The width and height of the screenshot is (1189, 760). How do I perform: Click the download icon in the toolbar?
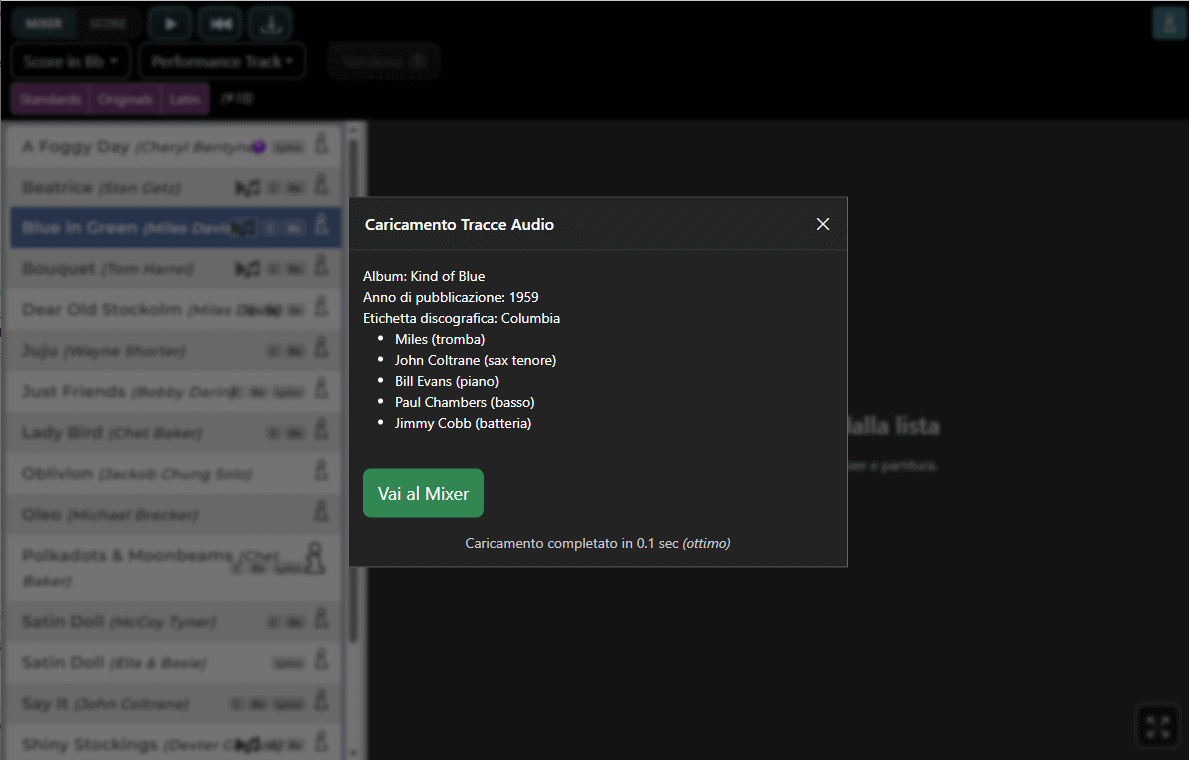click(x=271, y=24)
